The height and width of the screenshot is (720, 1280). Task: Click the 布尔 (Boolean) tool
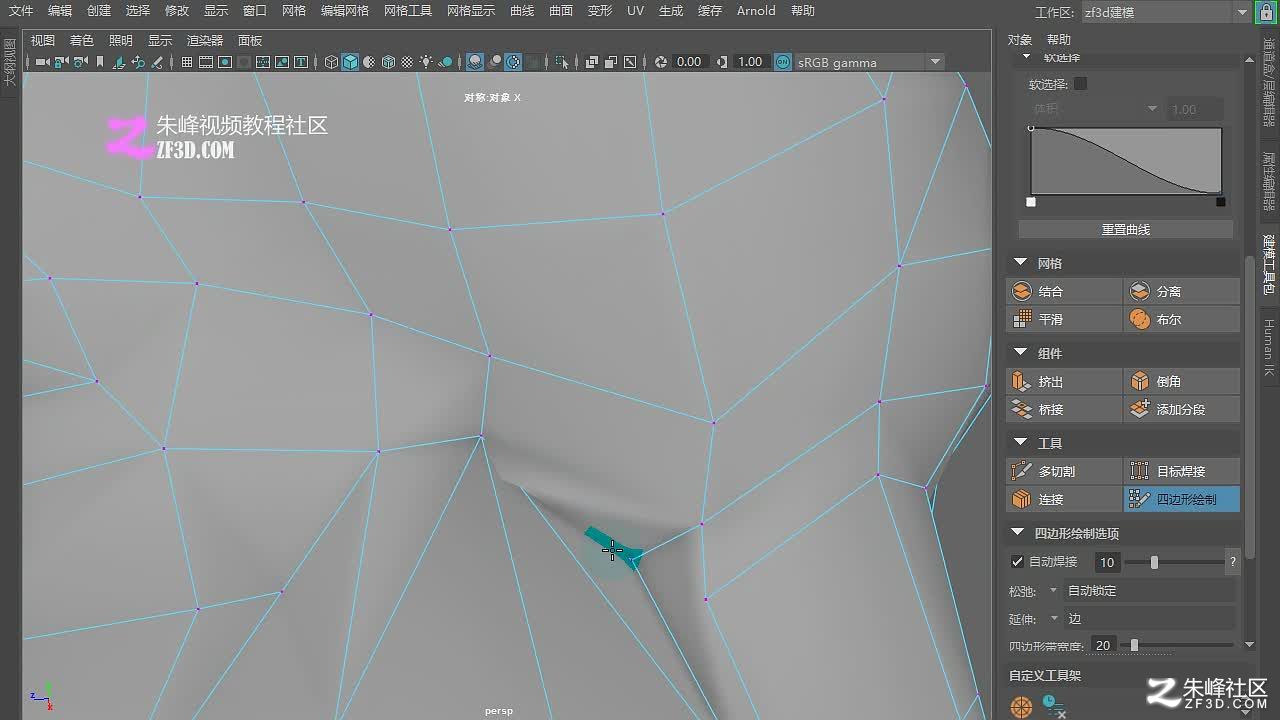[x=1182, y=319]
